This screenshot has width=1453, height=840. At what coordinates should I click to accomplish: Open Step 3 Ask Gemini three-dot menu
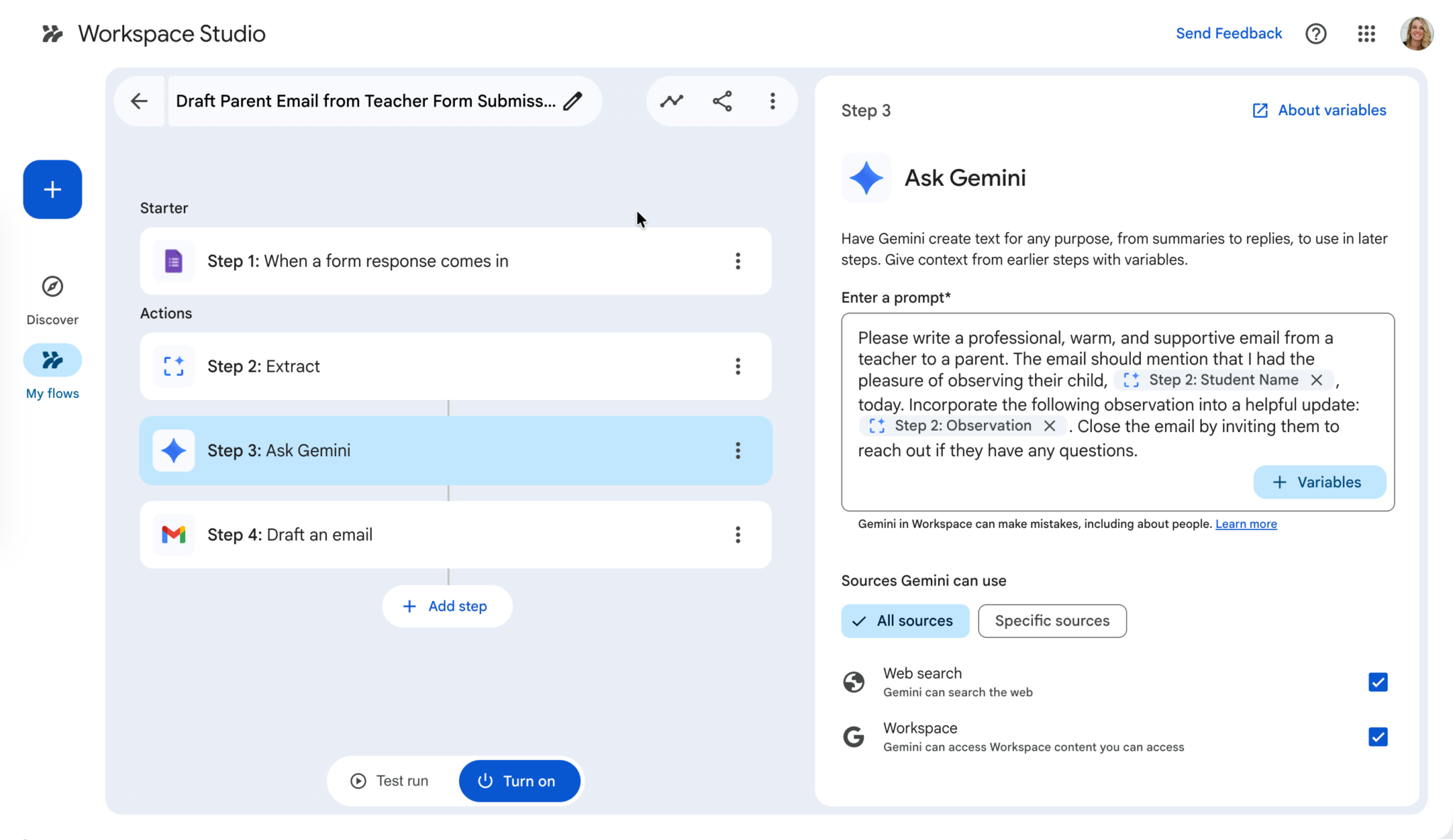tap(738, 451)
